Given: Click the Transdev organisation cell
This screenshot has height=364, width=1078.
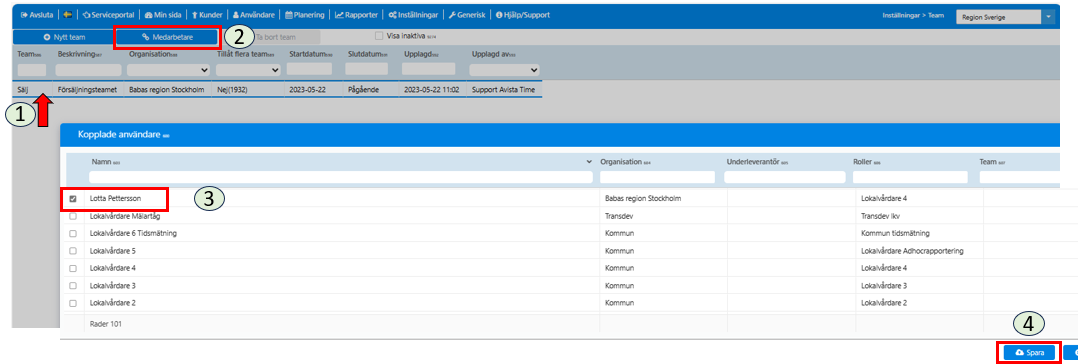Looking at the screenshot, I should [x=619, y=216].
